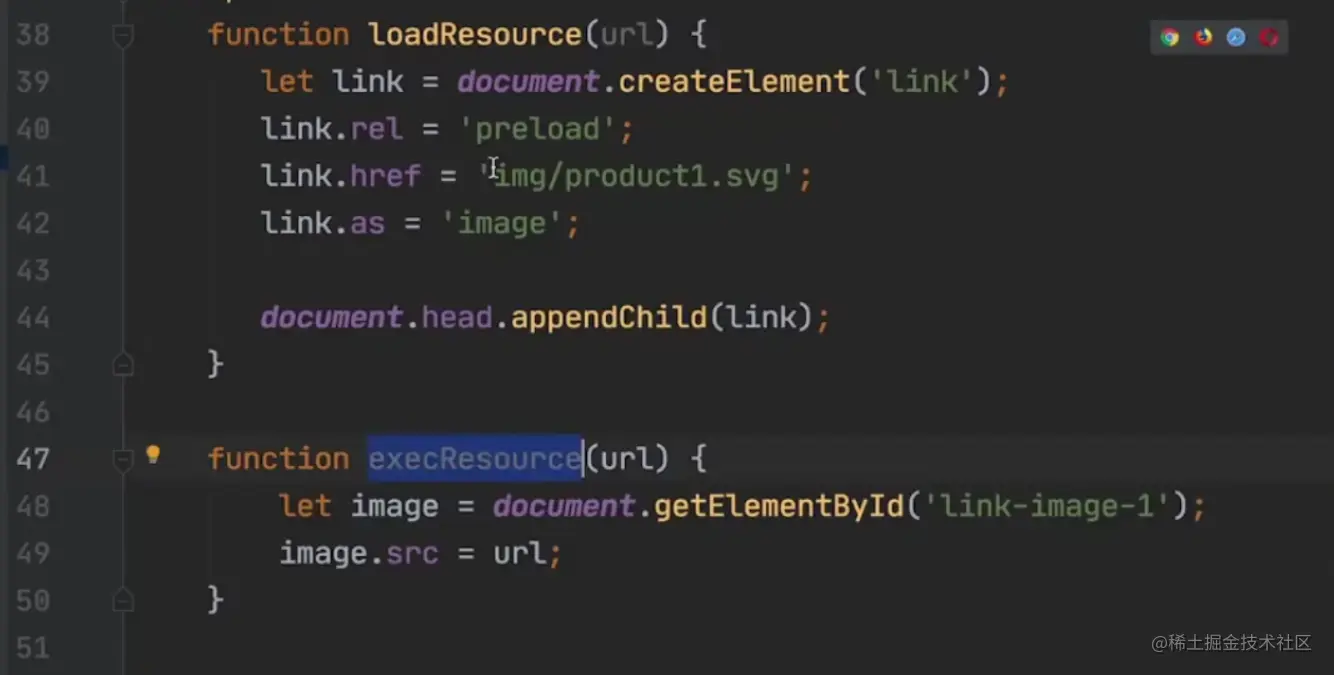Click the head property on line 44
Image resolution: width=1334 pixels, height=675 pixels.
[x=457, y=318]
